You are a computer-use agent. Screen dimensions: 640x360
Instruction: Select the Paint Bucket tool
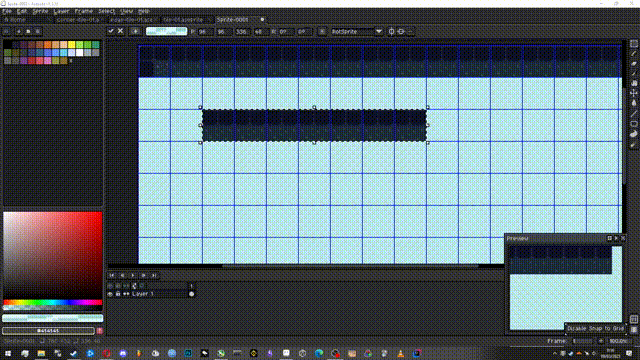633,103
